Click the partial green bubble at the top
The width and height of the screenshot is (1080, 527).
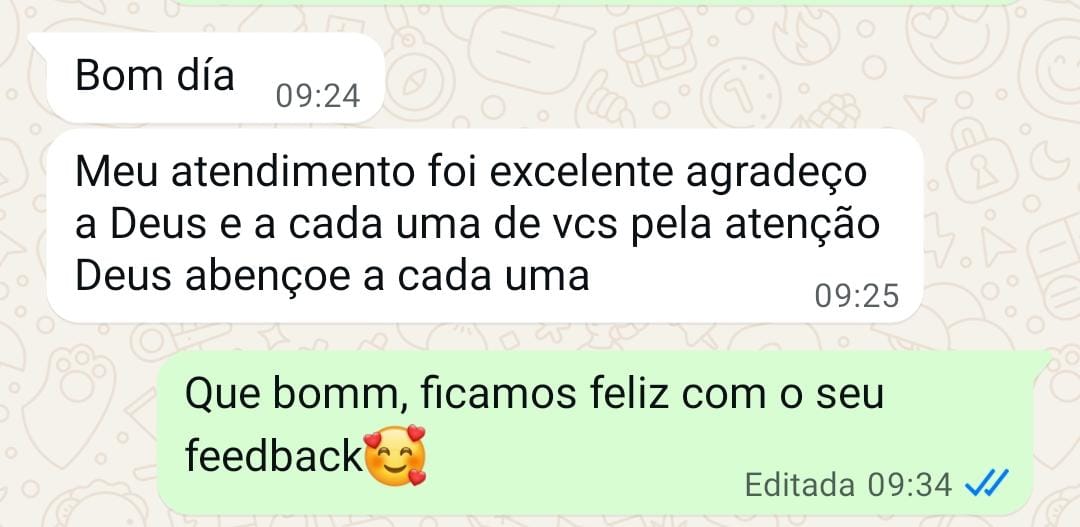(597, 2)
